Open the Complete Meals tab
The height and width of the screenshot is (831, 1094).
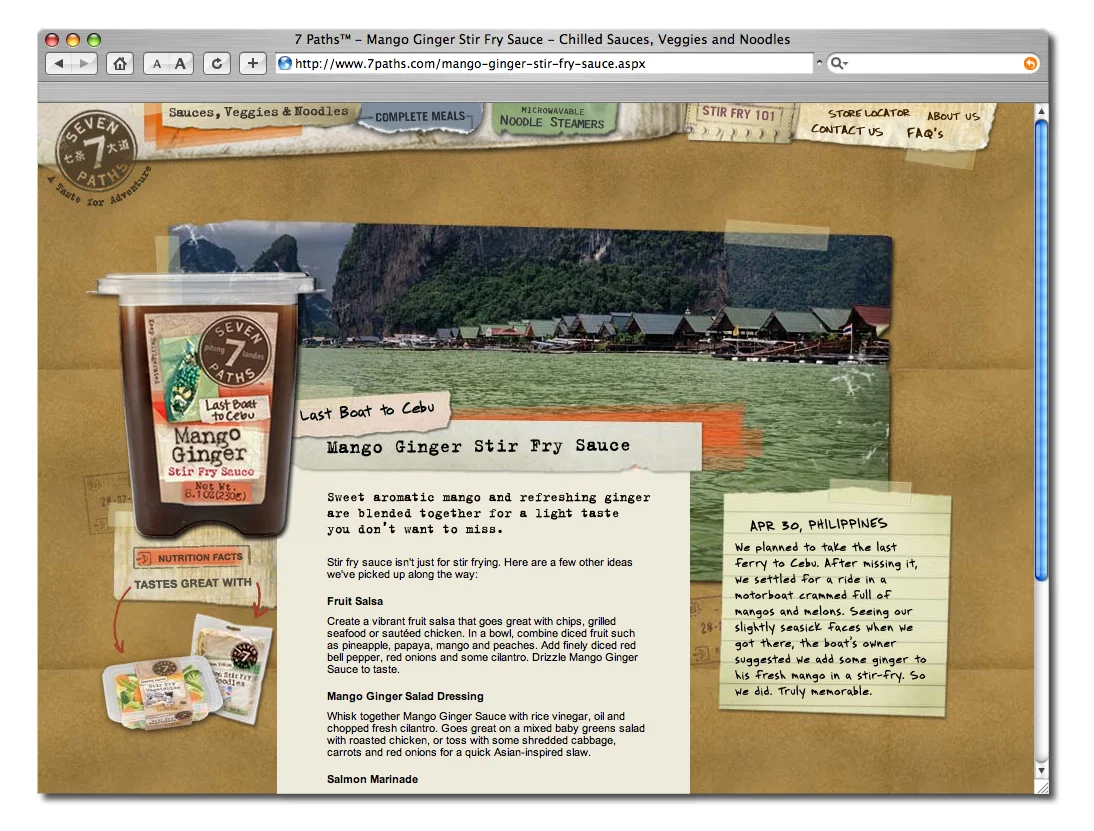[420, 117]
